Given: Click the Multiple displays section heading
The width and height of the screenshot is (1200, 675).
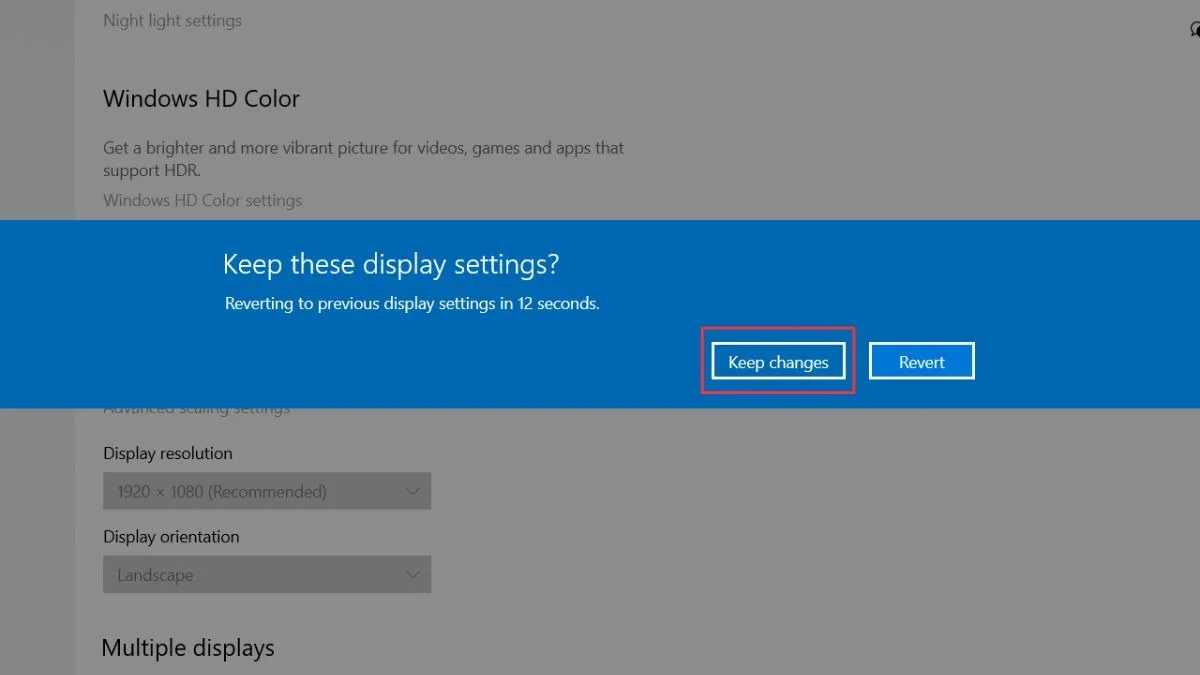Looking at the screenshot, I should pos(188,648).
